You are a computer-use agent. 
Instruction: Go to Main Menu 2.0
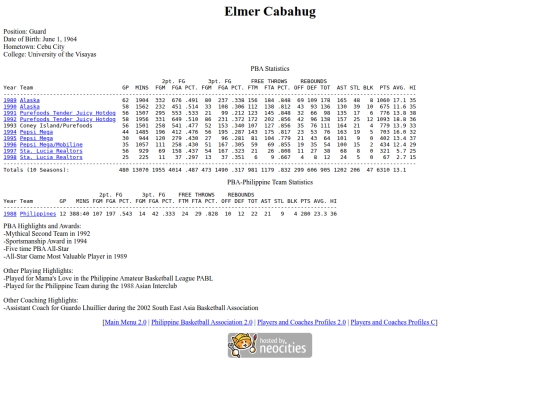coord(125,322)
